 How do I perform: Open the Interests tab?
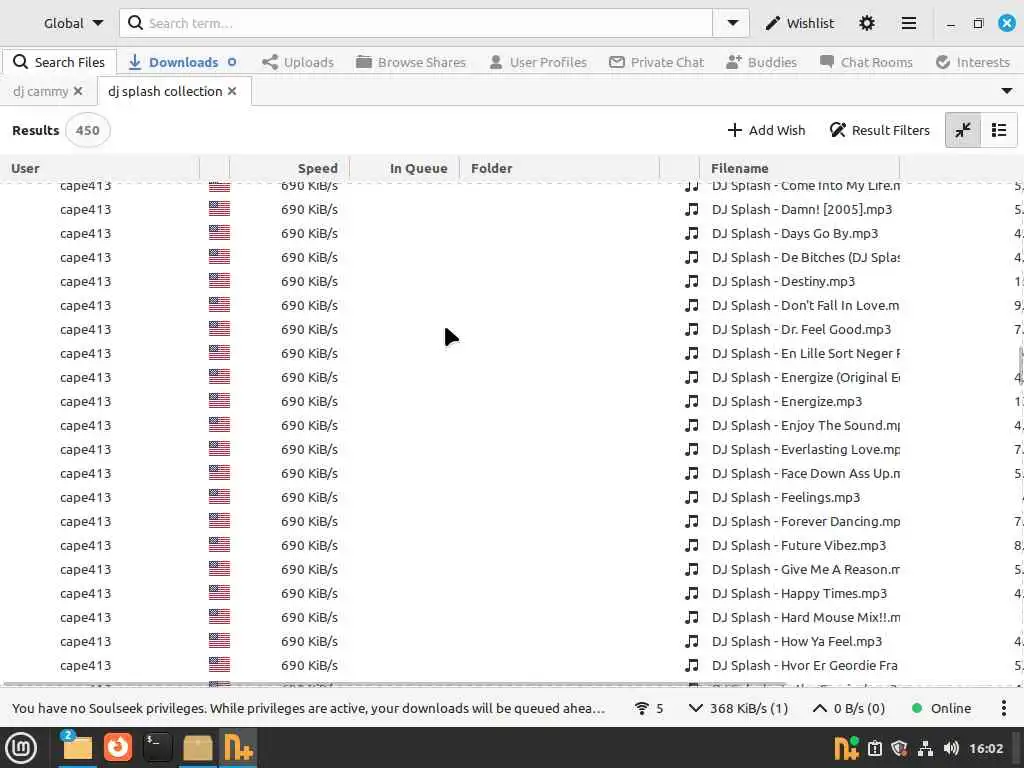point(972,62)
